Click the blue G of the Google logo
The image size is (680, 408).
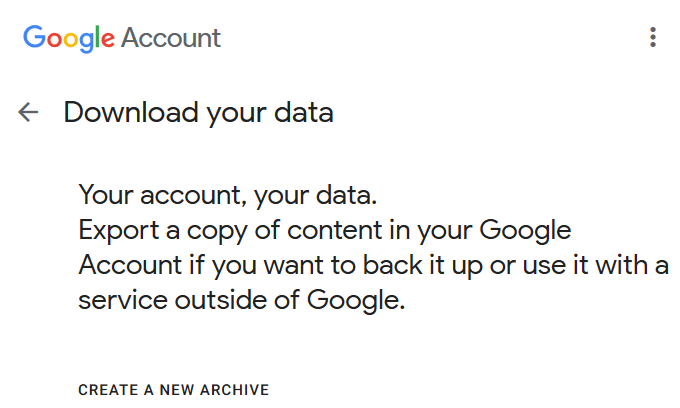click(x=35, y=39)
